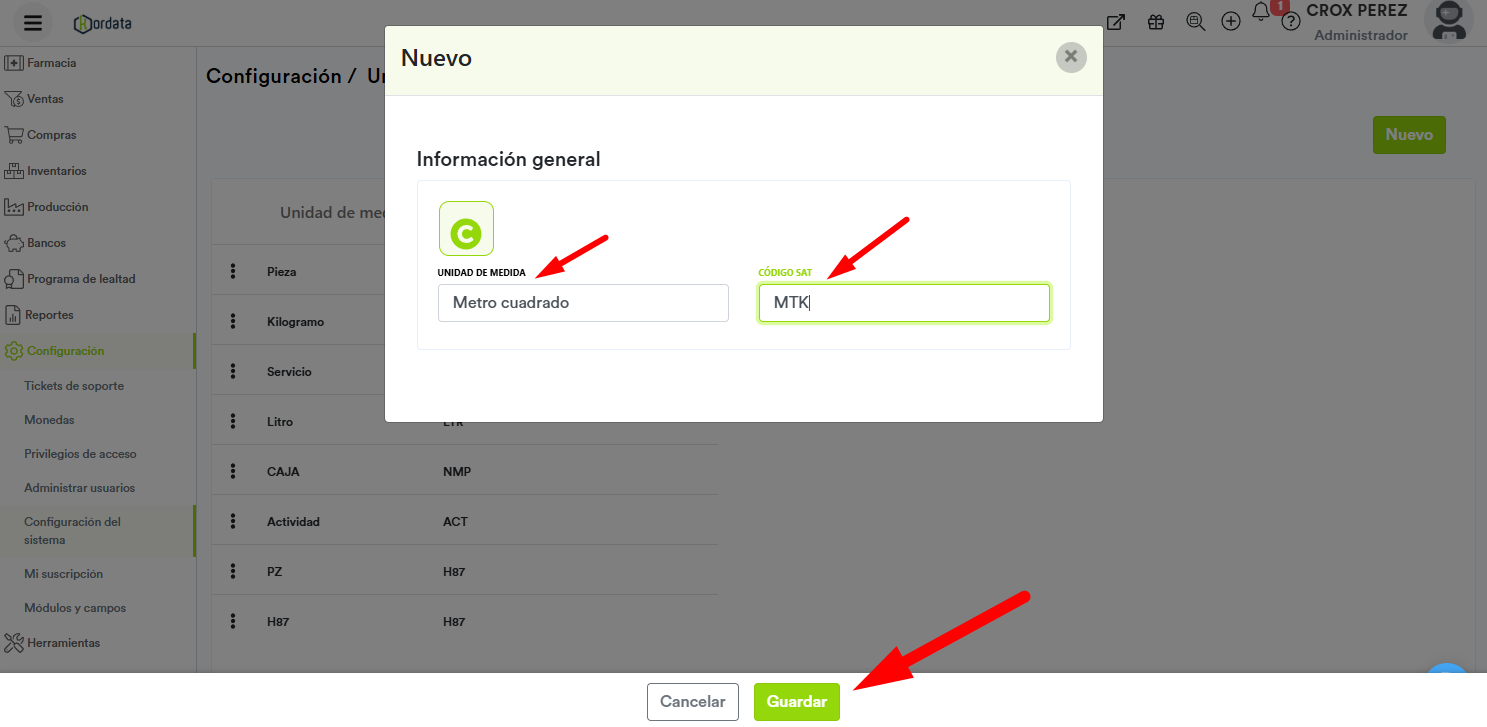Click the external link icon in header
The image size is (1487, 727).
1116,22
